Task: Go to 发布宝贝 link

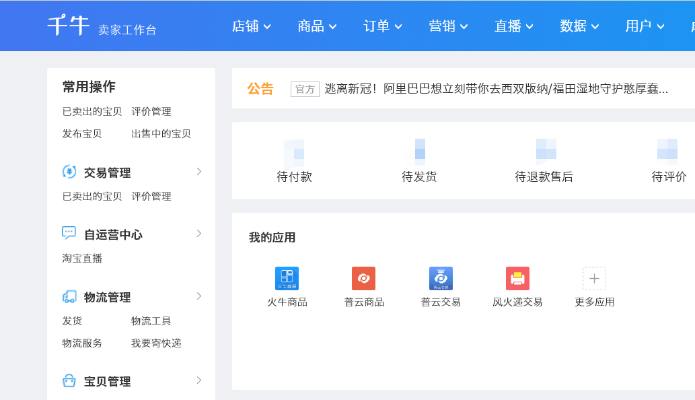Action: pos(82,133)
